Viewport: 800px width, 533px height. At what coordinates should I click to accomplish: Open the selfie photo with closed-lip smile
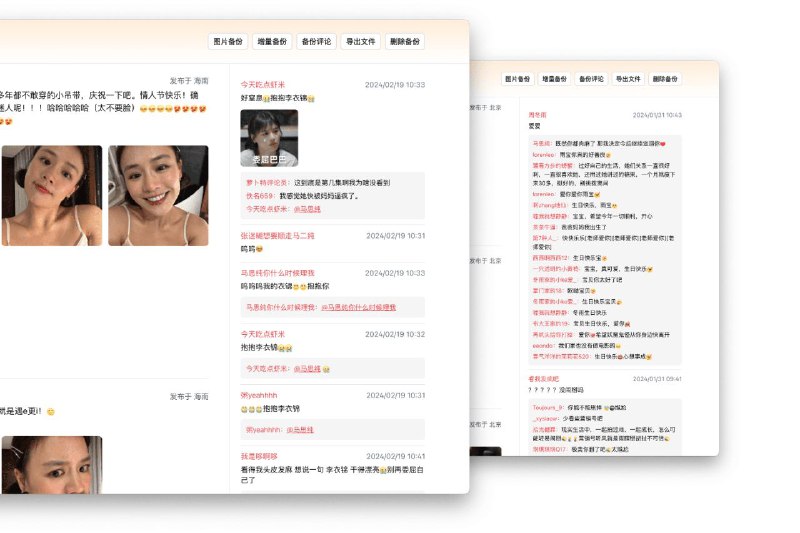tap(52, 195)
